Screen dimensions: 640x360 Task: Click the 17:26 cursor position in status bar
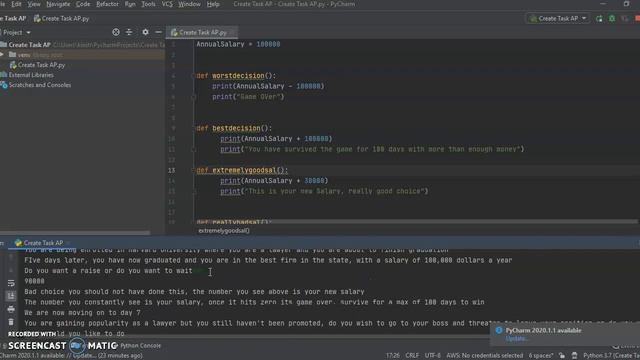[393, 356]
